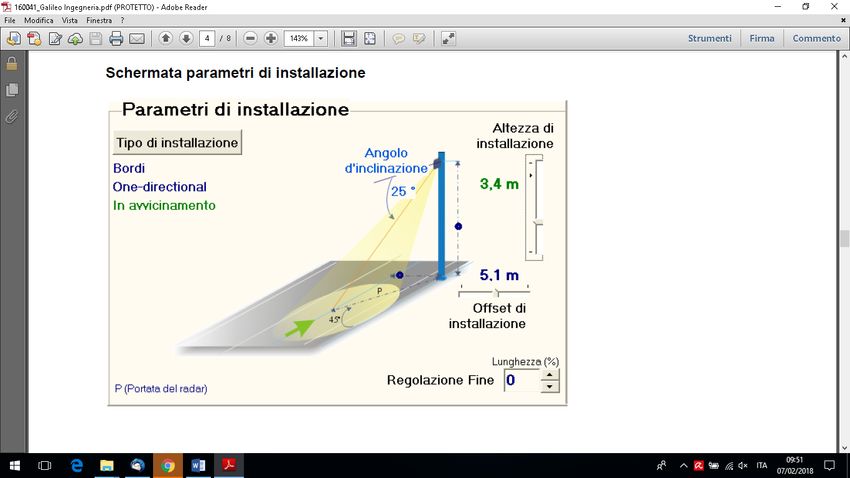Enter read mode with the expand-arrows icon
Viewport: 850px width, 478px height.
point(448,38)
